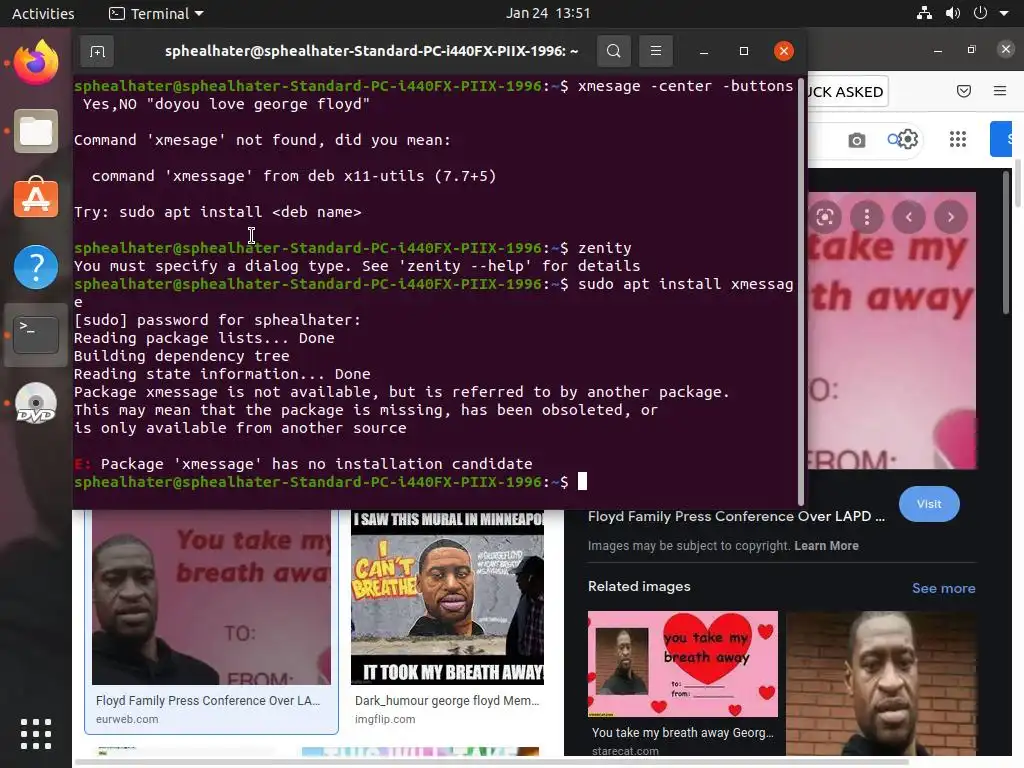This screenshot has width=1024, height=768.
Task: Click the browser tab ending 'UCK ASKED'
Action: (x=846, y=91)
